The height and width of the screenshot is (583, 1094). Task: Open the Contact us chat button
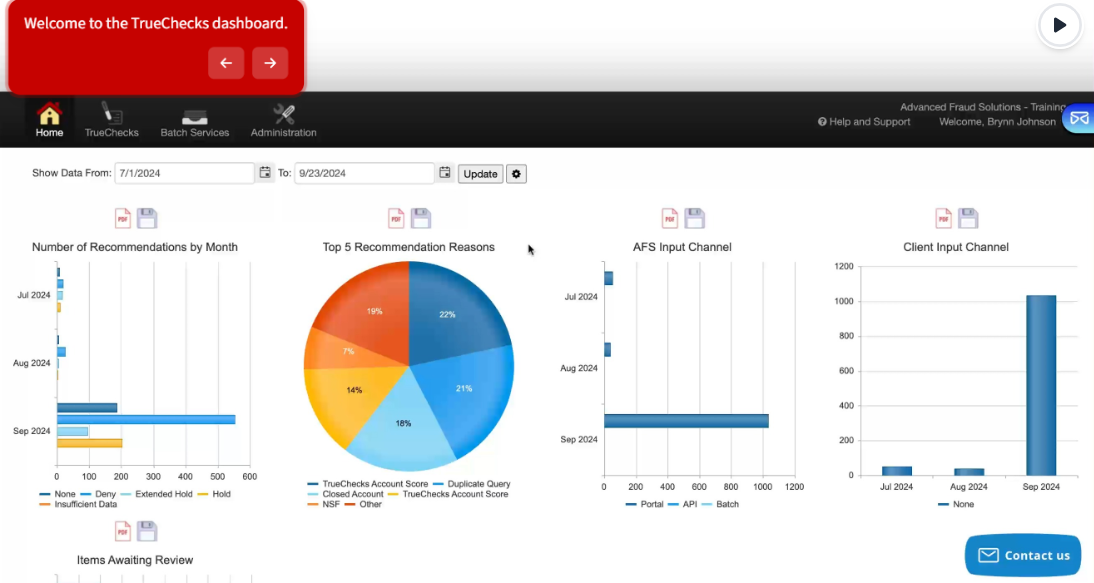point(1023,555)
